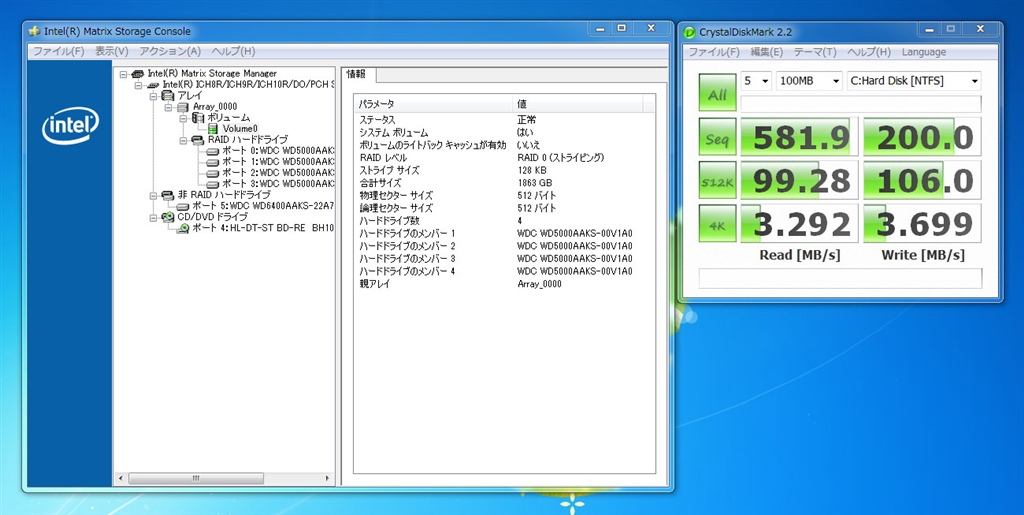Click the Port 4 HL-DT-ST BD-RE disc icon

(x=182, y=228)
